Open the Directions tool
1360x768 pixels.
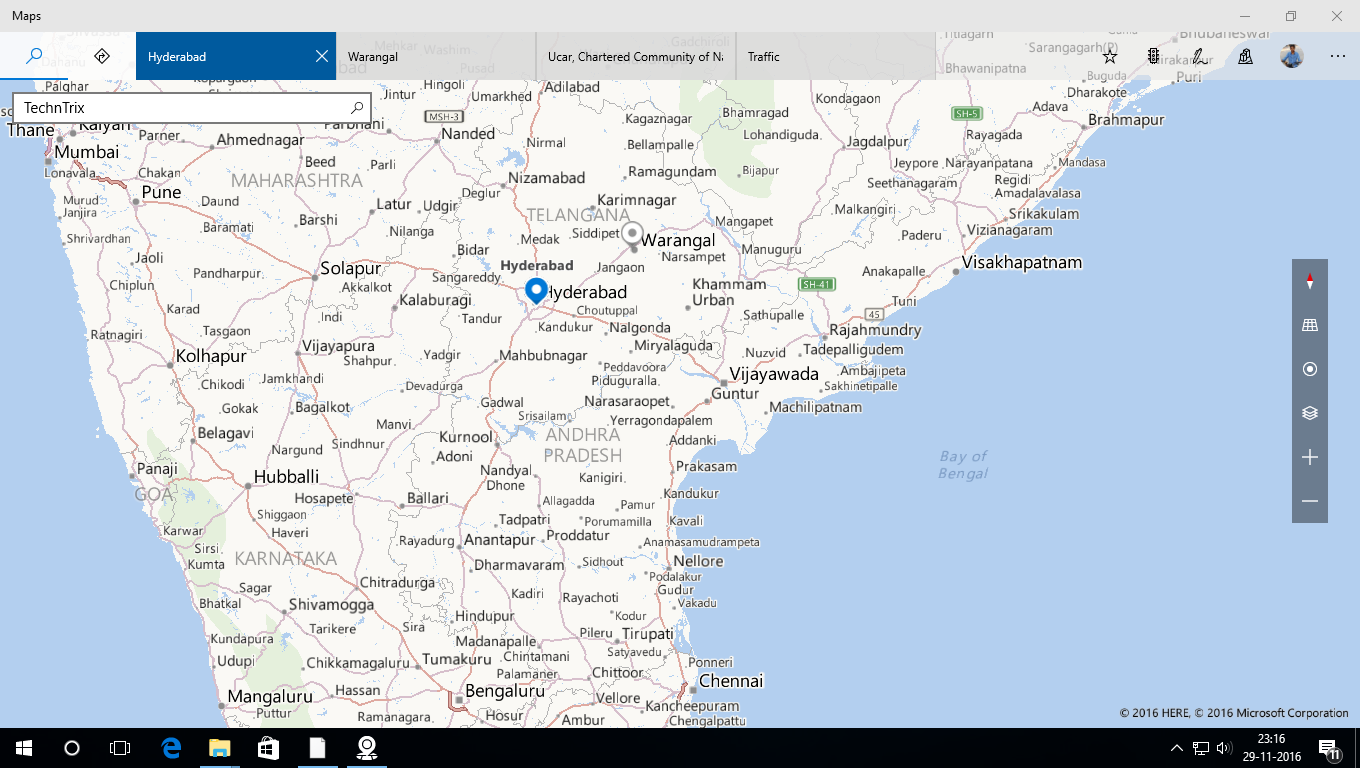click(101, 56)
